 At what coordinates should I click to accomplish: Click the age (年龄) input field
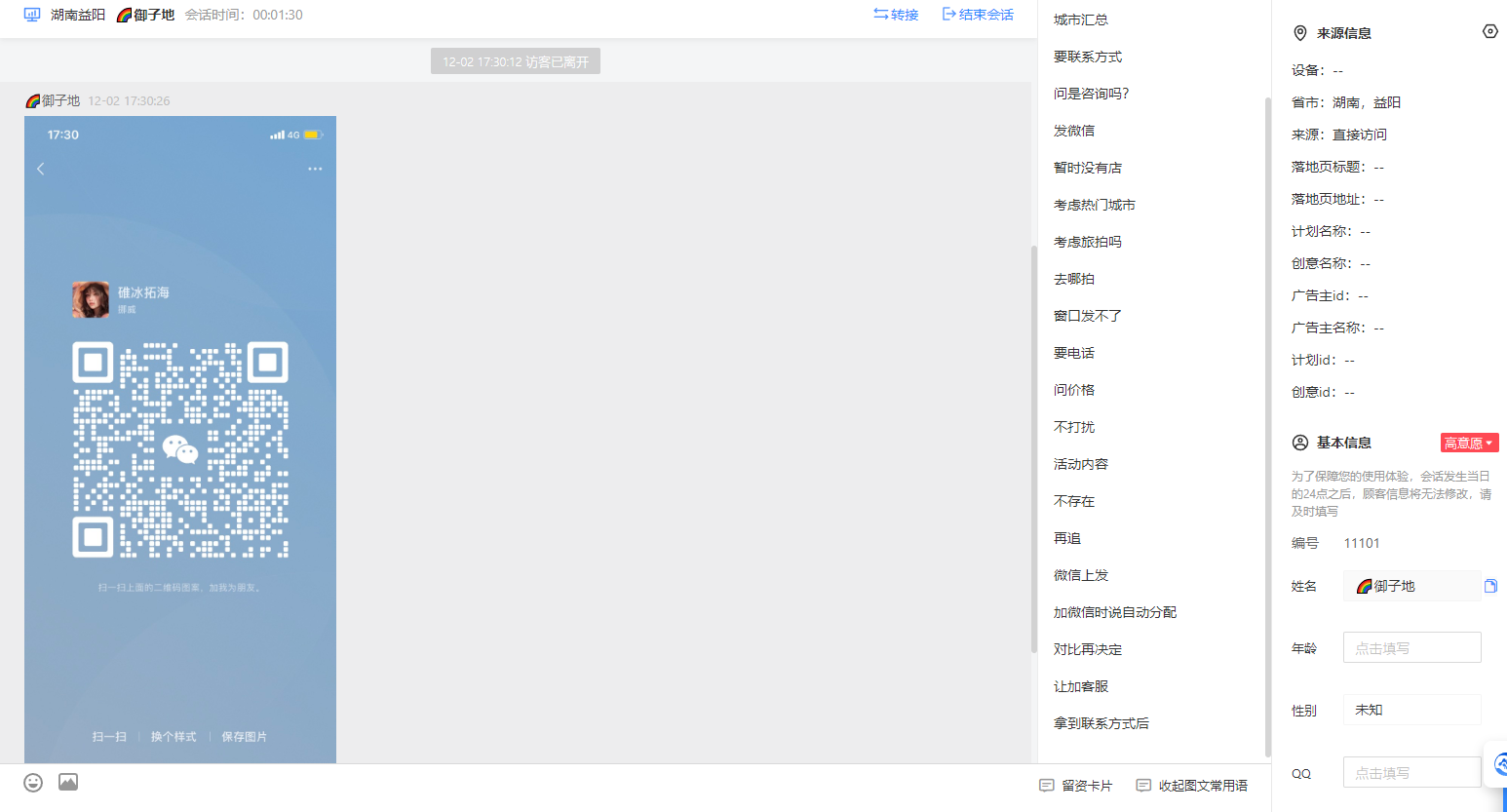[x=1411, y=647]
